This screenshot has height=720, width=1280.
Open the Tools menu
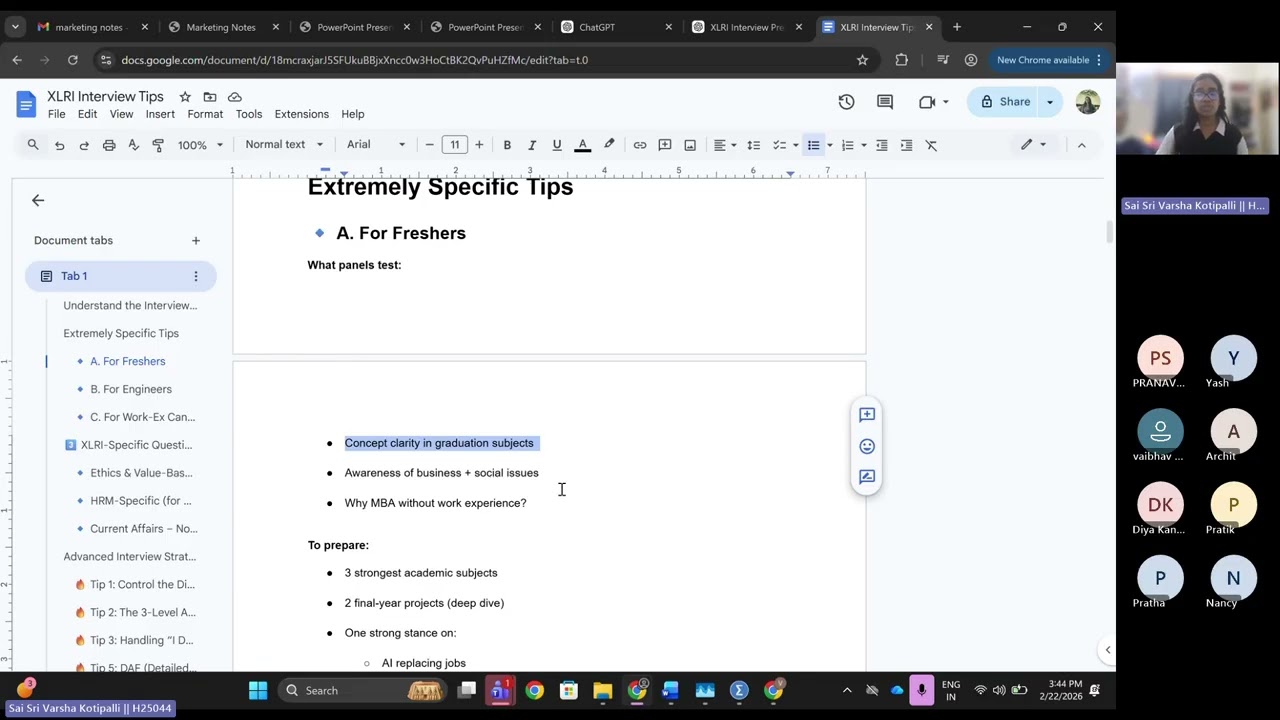pos(249,114)
